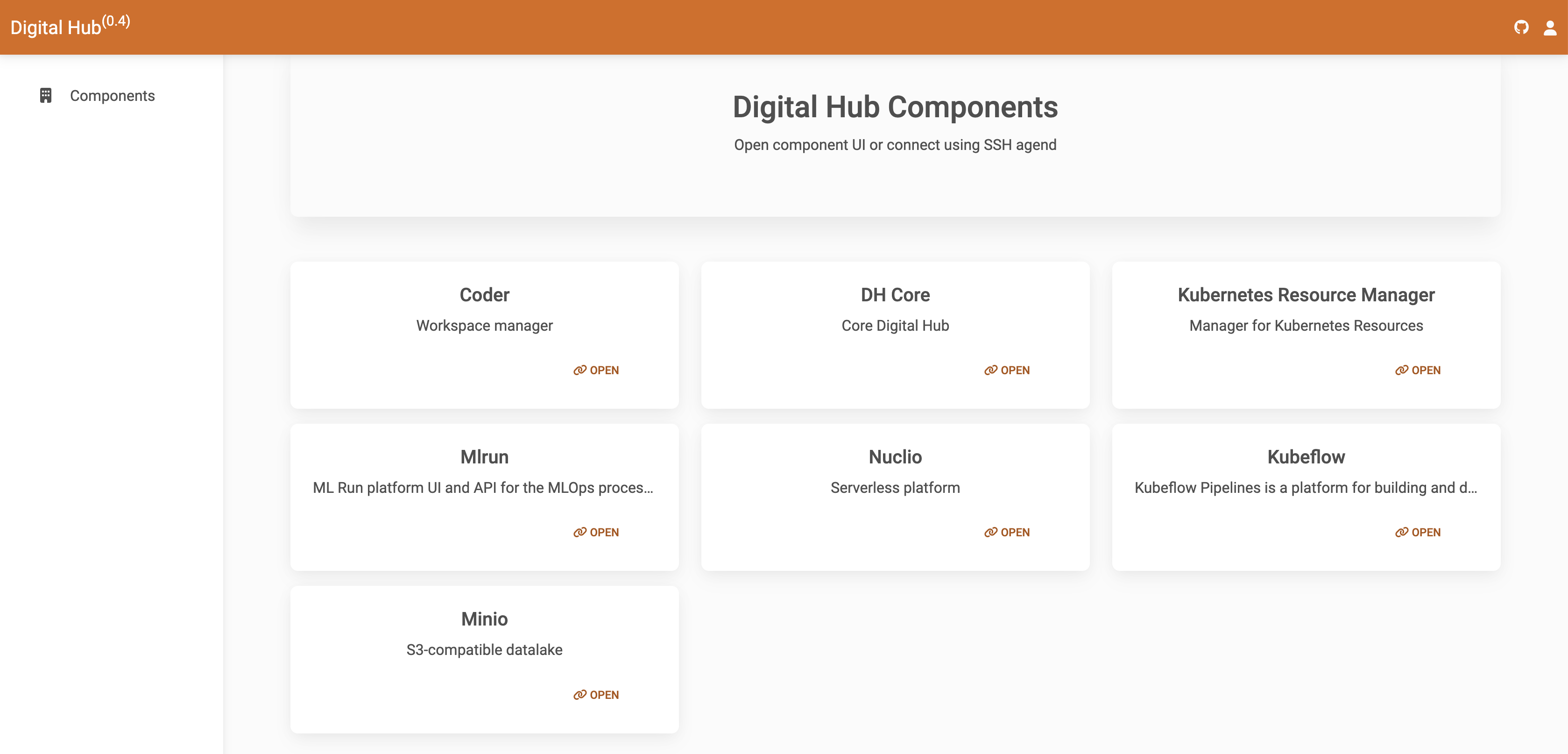The height and width of the screenshot is (754, 1568).
Task: Click OPEN text on DH Core card
Action: tap(1015, 370)
